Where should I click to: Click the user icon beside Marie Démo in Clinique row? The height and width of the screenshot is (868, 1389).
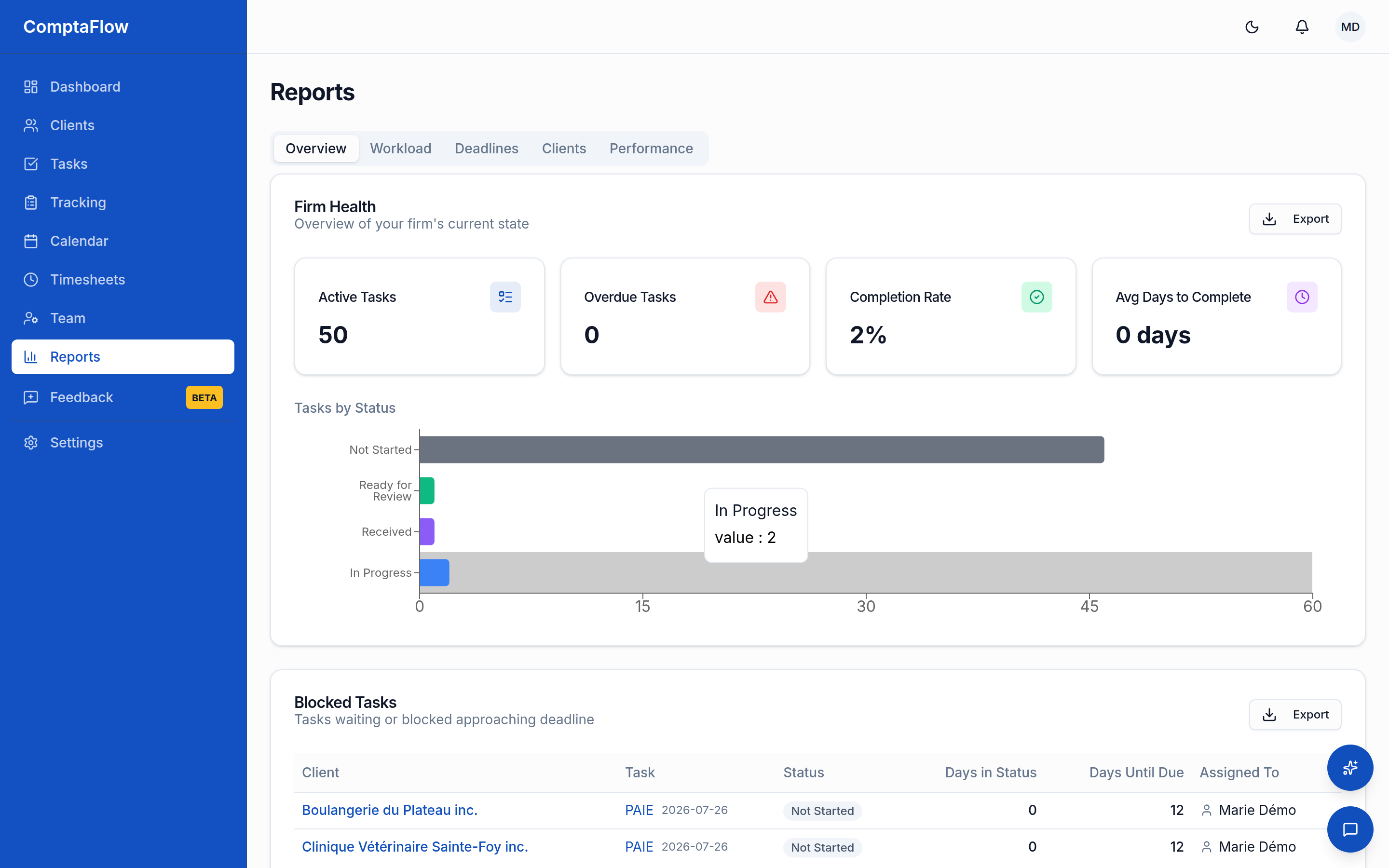pos(1207,847)
